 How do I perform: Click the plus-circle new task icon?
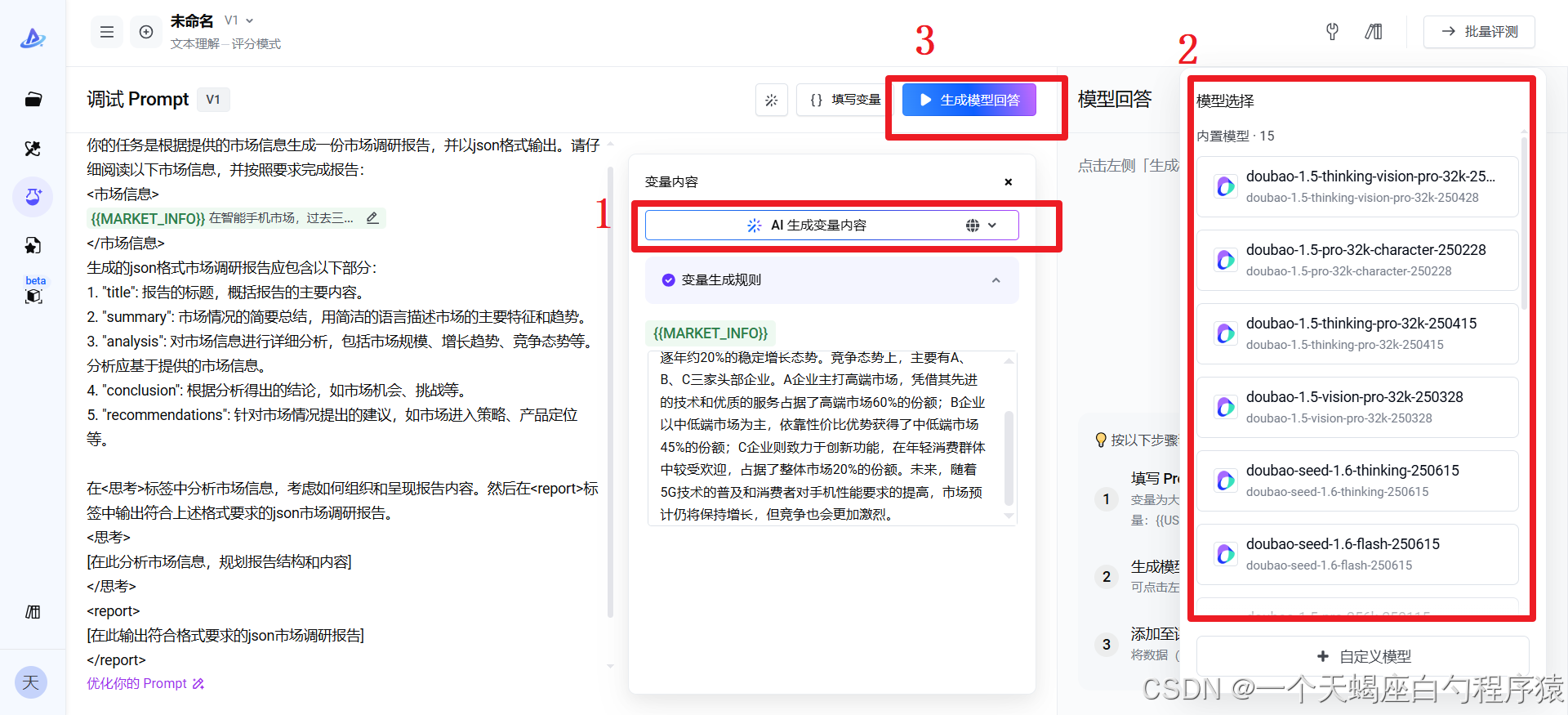[146, 32]
